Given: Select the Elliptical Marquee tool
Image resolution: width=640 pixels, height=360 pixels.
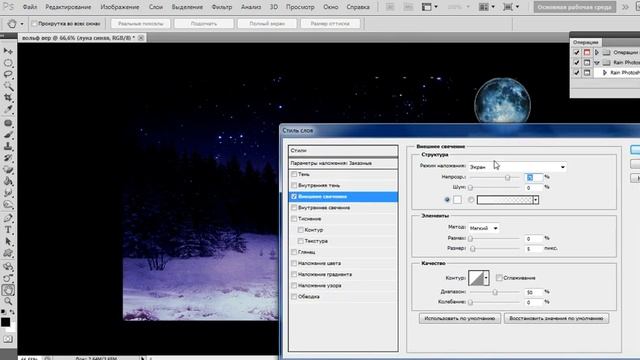Looking at the screenshot, I should (x=8, y=63).
